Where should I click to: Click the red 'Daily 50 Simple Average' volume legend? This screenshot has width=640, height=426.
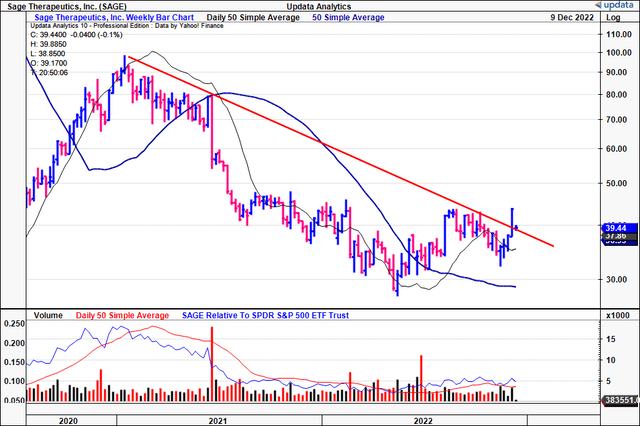(122, 315)
